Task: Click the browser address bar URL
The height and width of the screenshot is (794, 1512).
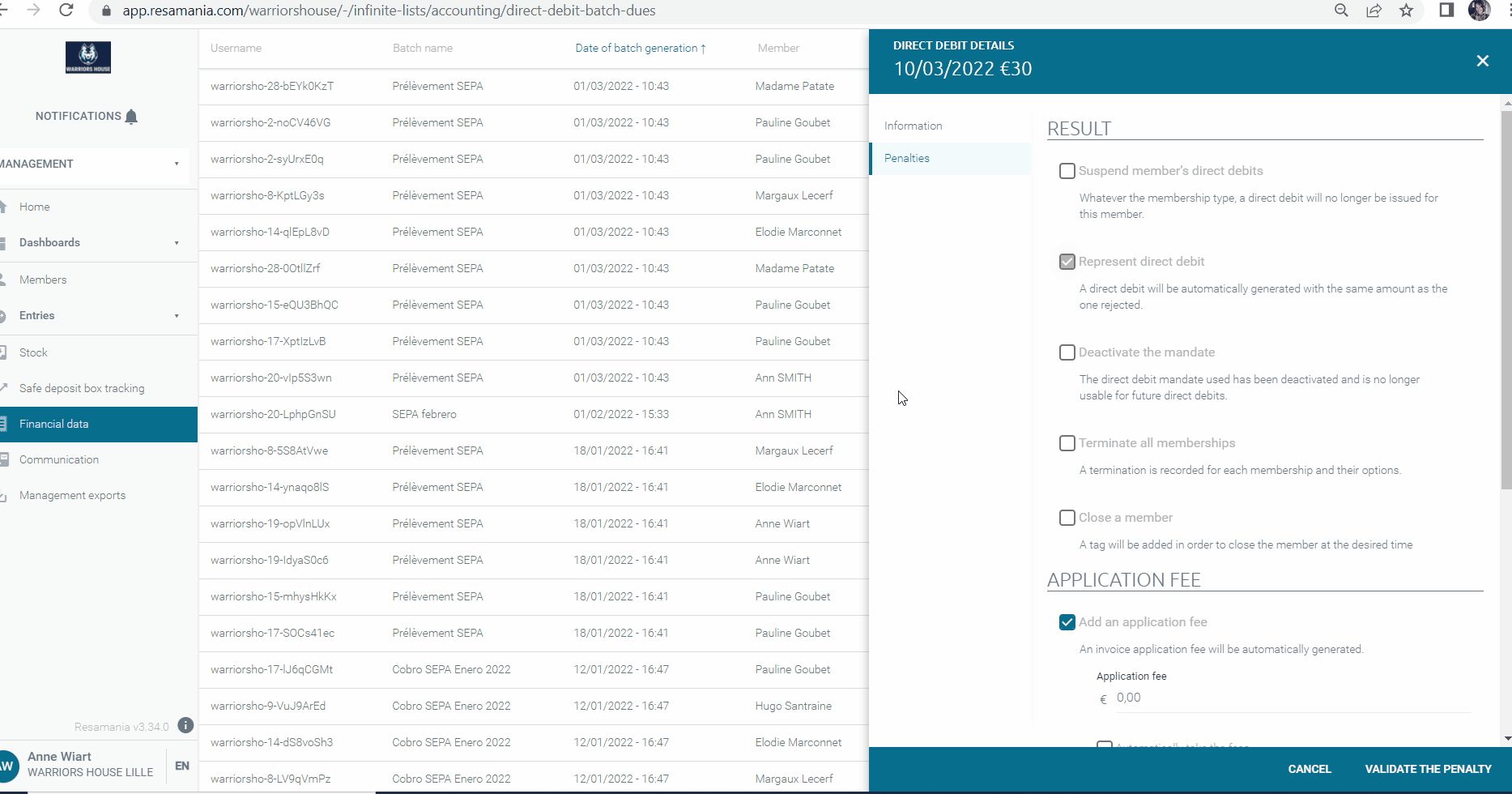Action: tap(389, 11)
